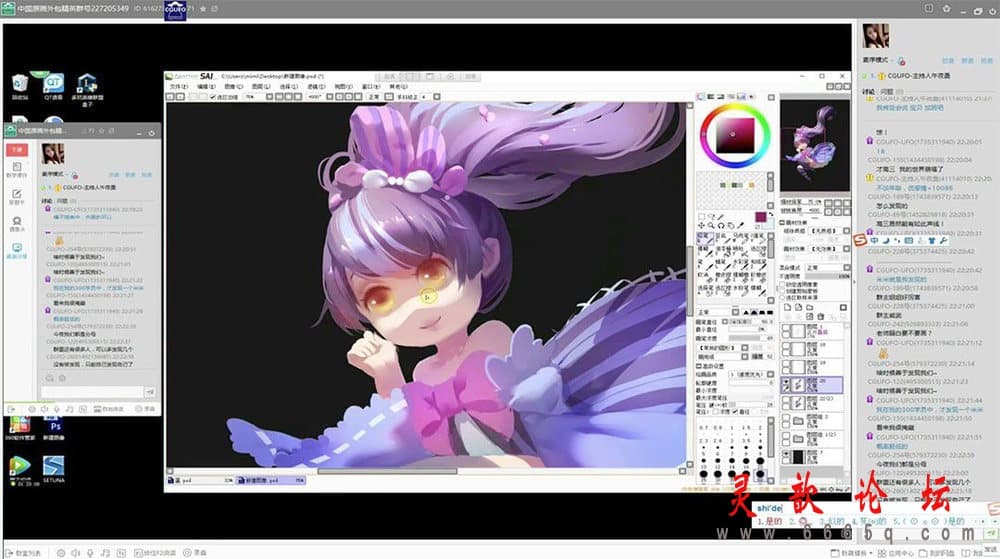Select the magic wand tool in SAI
Screen dimensions: 1000x559
point(721,217)
